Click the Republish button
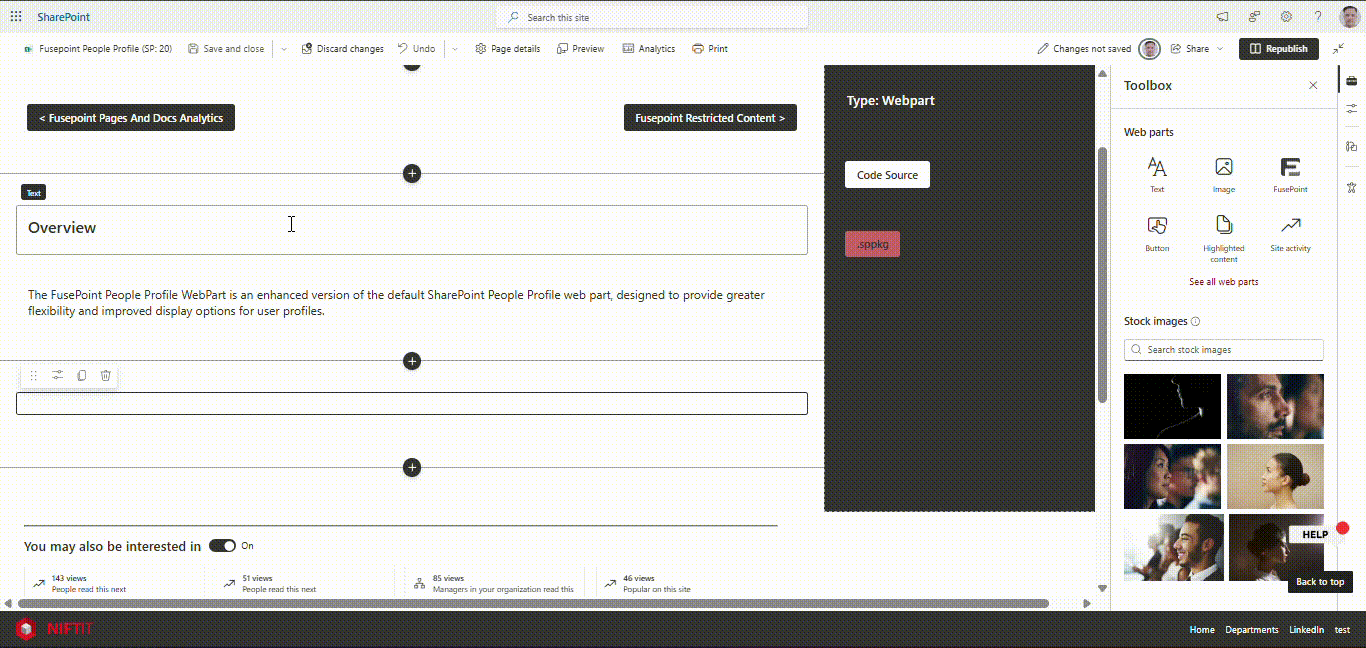 [x=1279, y=49]
